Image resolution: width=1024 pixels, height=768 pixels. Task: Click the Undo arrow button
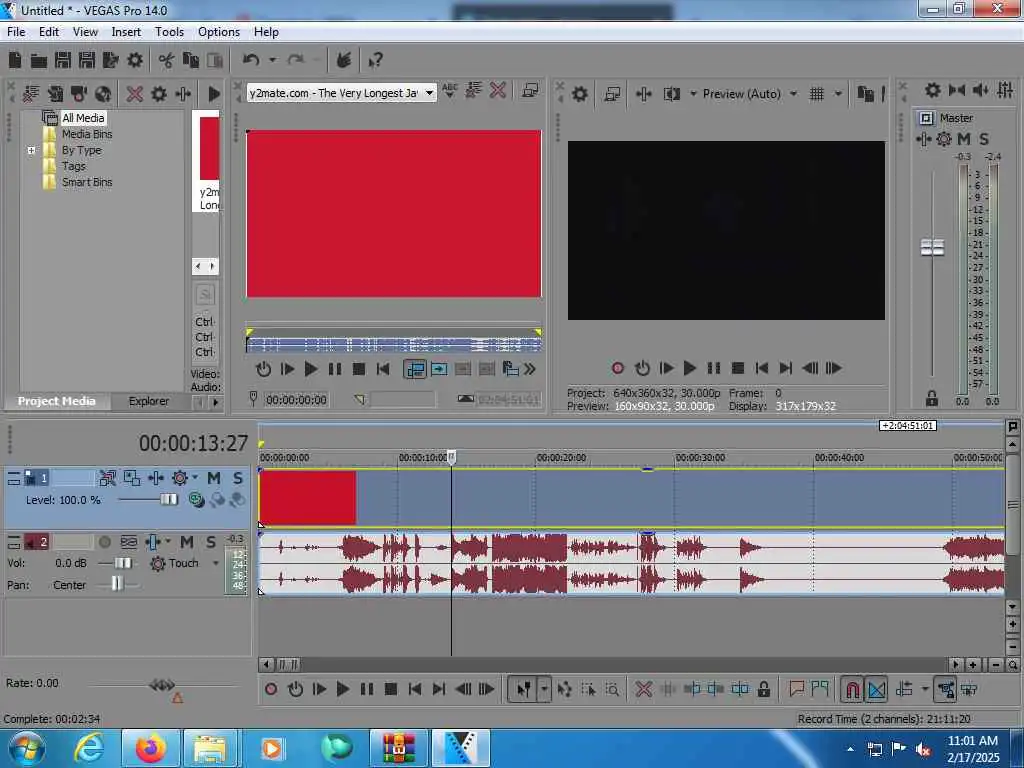(x=251, y=61)
